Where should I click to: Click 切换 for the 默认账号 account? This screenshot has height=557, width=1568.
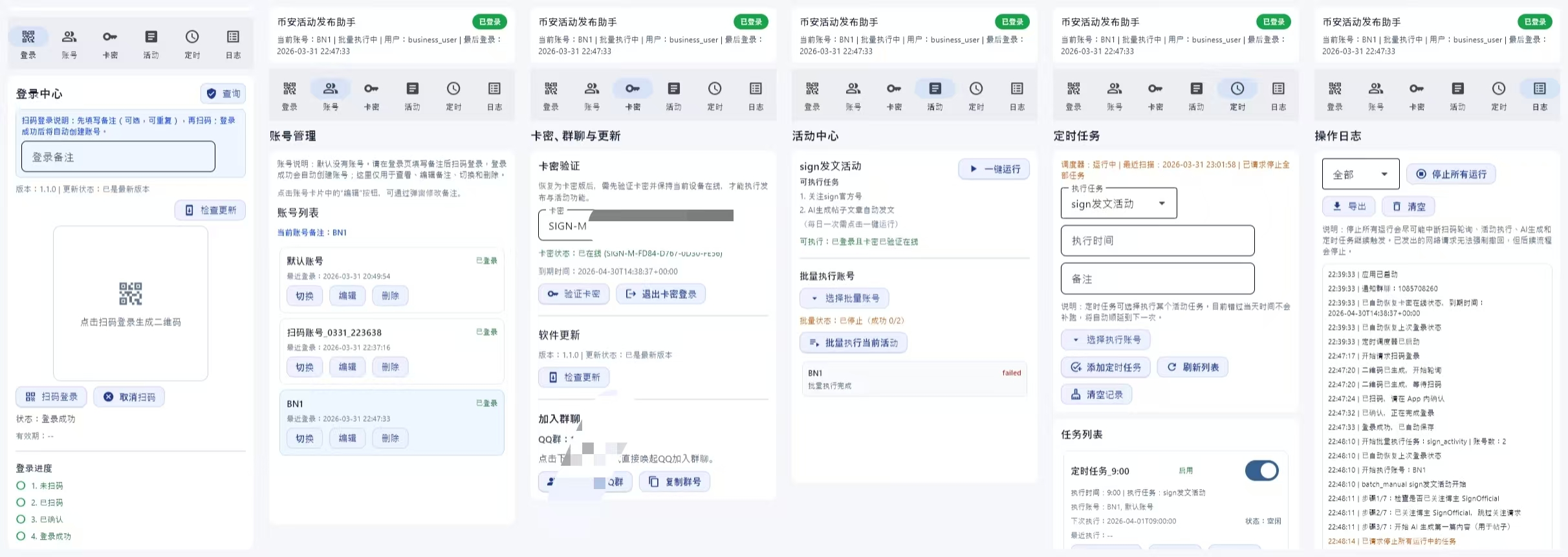tap(304, 296)
